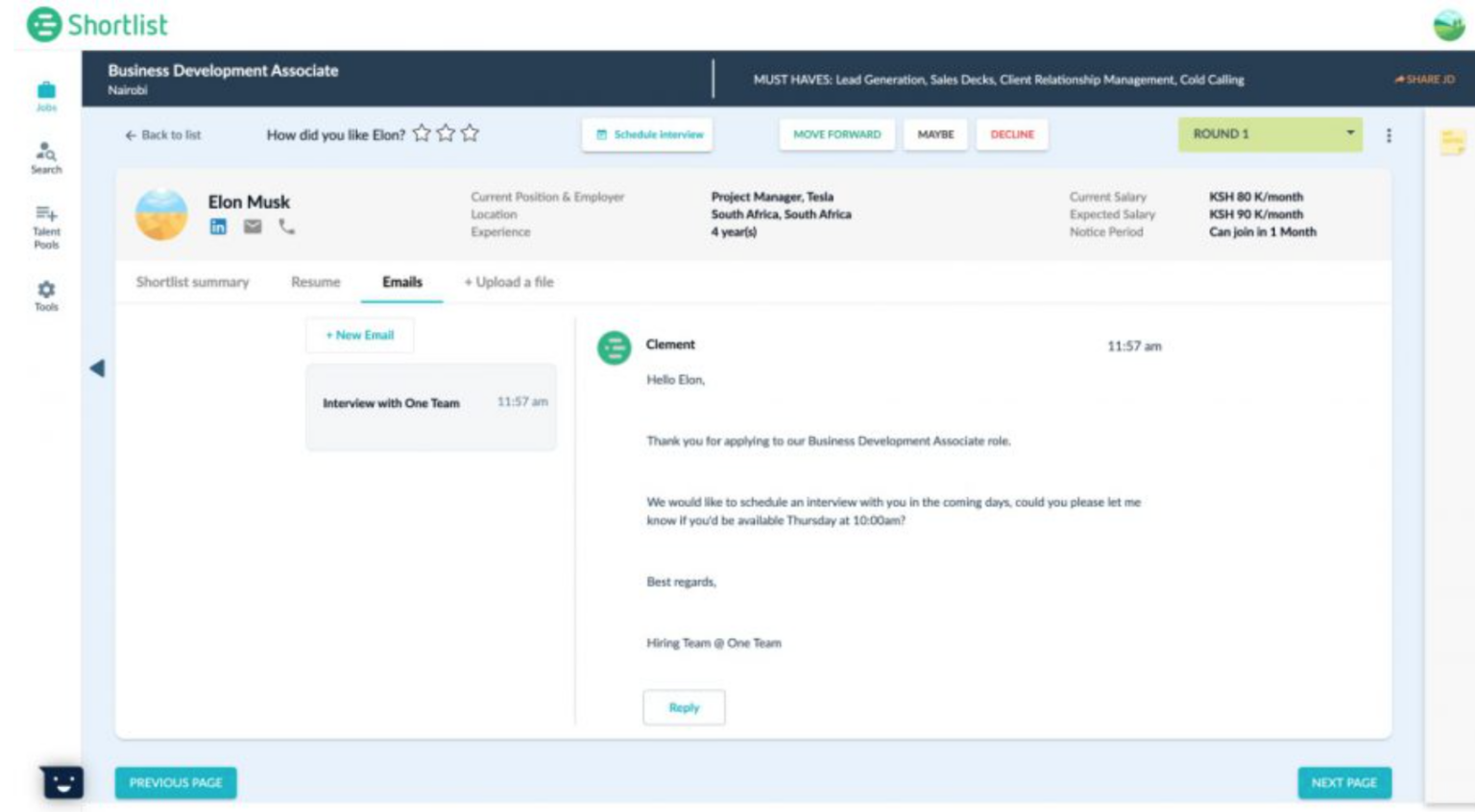Image resolution: width=1475 pixels, height=812 pixels.
Task: Open the ROUND 1 dropdown
Action: tap(1269, 134)
